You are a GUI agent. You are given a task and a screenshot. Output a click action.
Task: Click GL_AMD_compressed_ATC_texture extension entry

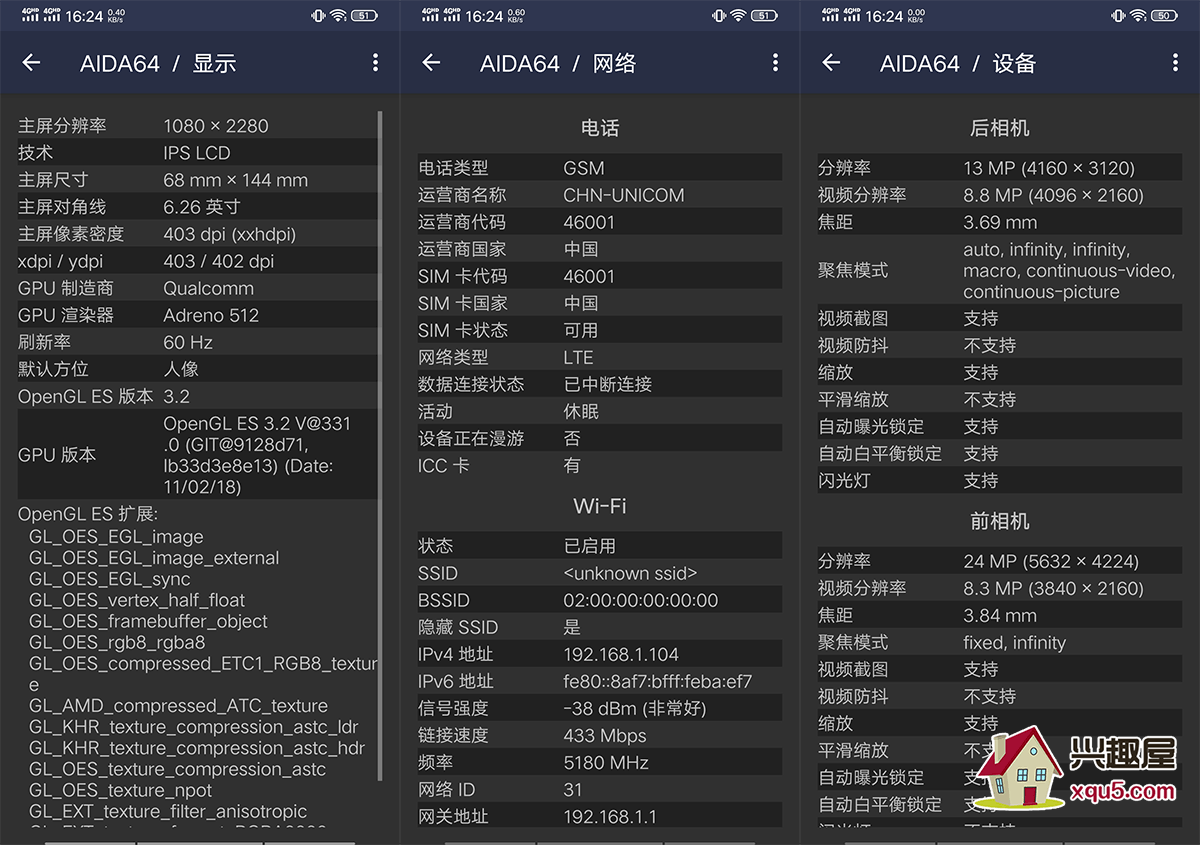coord(178,706)
